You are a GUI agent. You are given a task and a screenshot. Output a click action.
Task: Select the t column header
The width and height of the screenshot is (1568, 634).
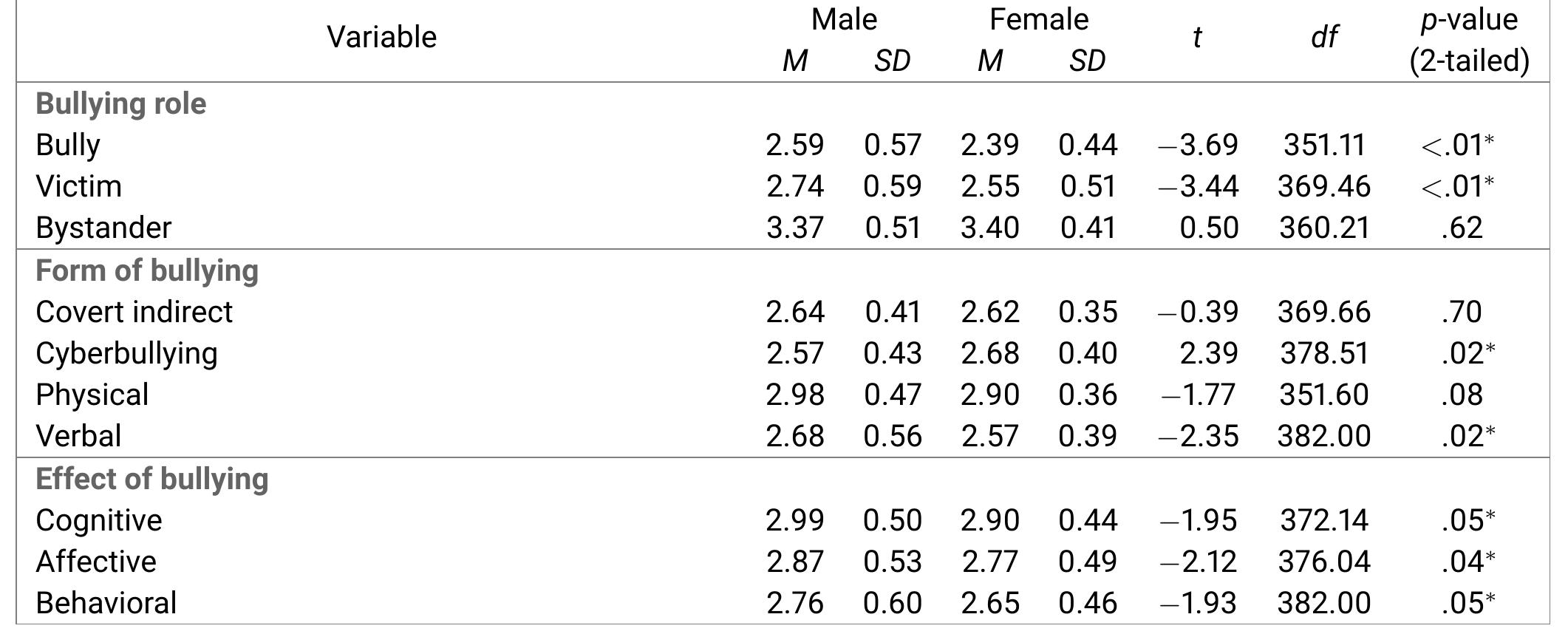click(1197, 37)
